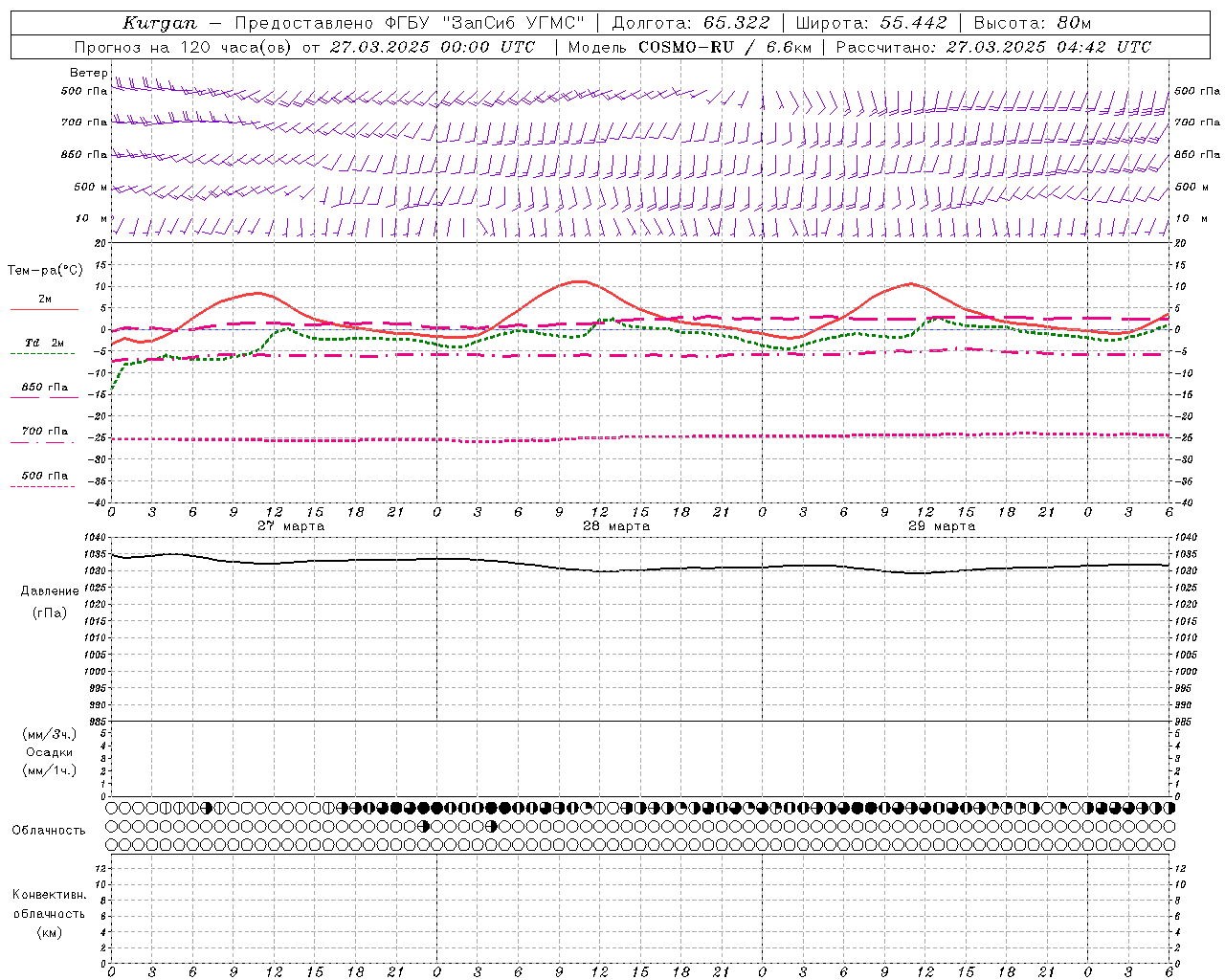Click the (гПа) unit under Давление

49,612
